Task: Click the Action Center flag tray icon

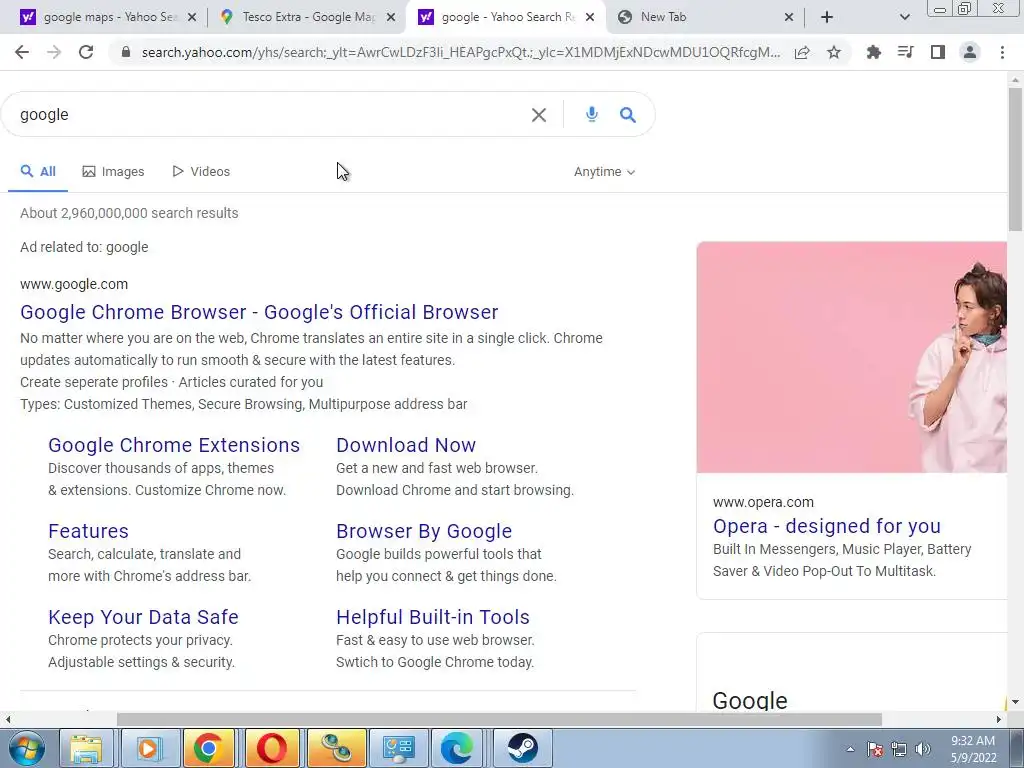Action: point(874,749)
